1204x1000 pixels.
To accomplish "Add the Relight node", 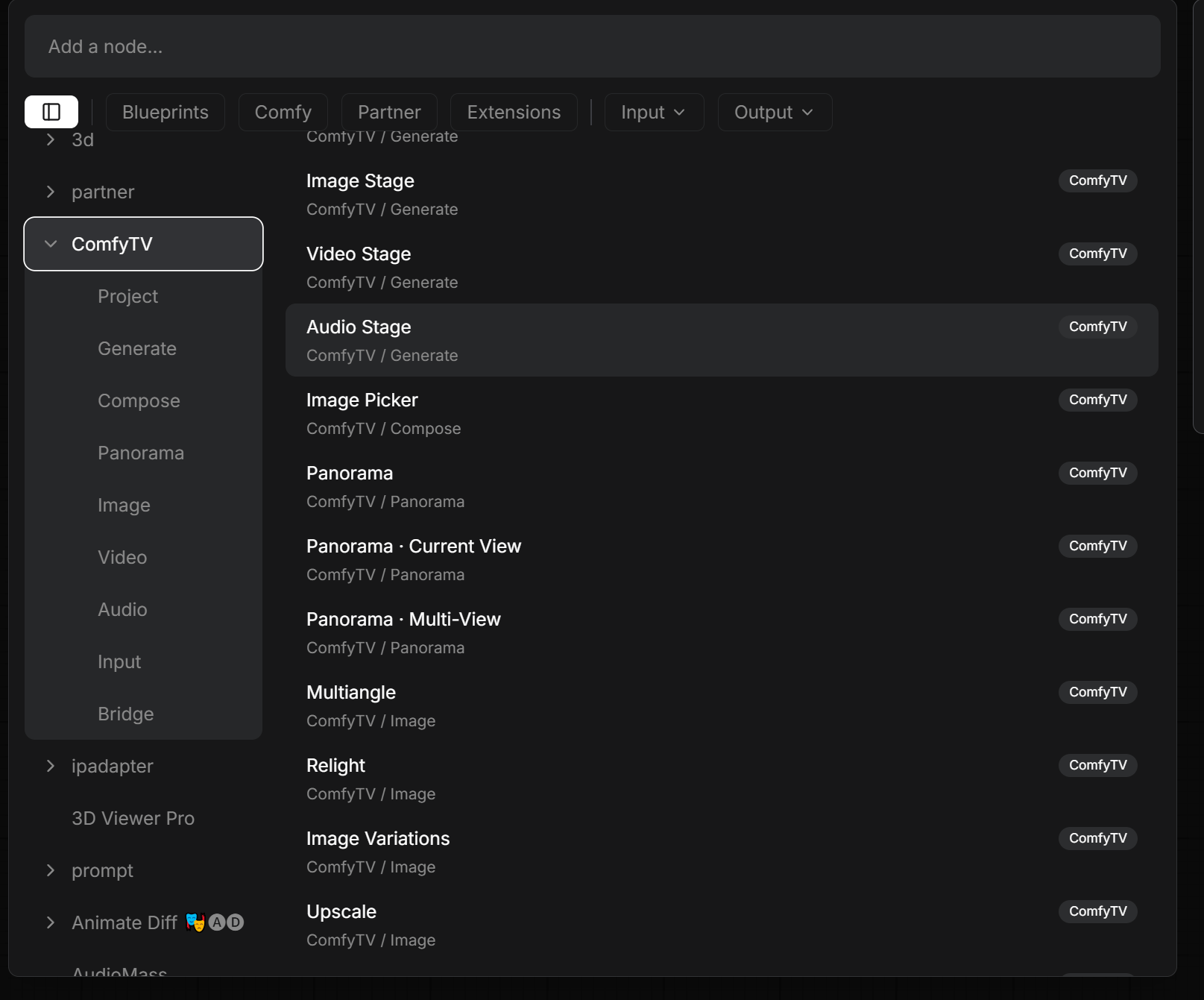I will pyautogui.click(x=722, y=779).
